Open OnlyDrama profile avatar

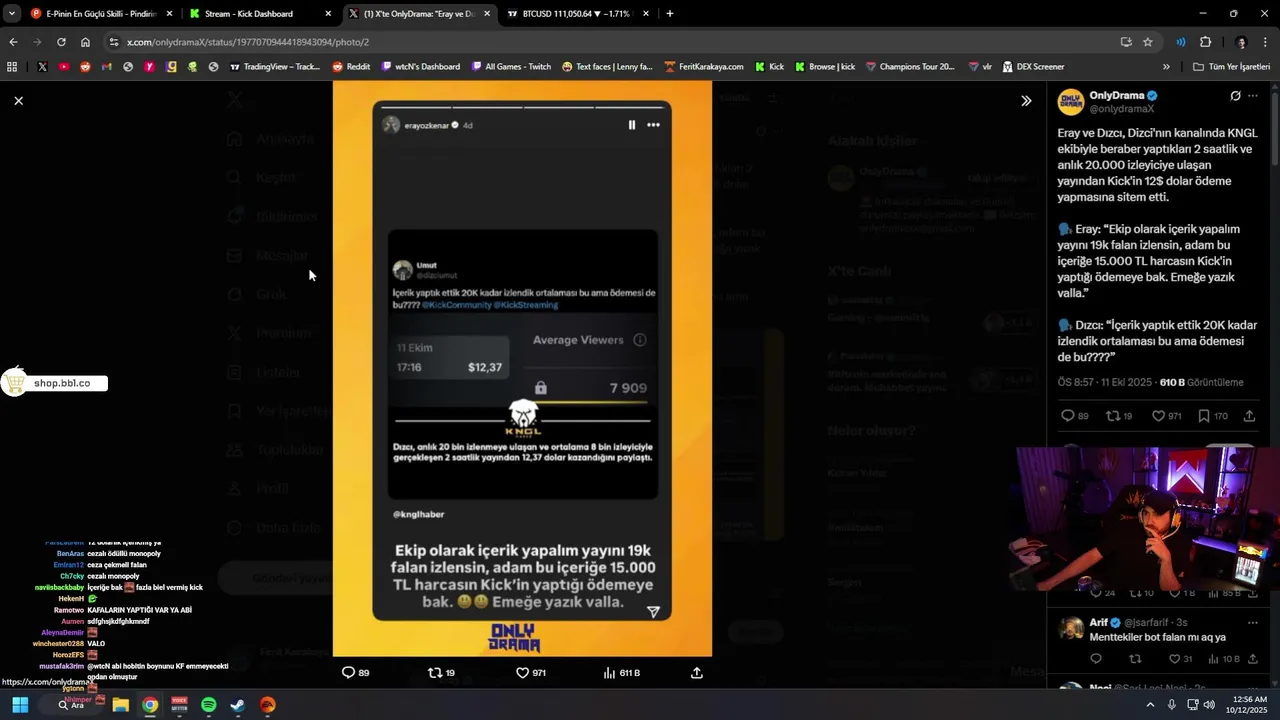(x=1071, y=101)
